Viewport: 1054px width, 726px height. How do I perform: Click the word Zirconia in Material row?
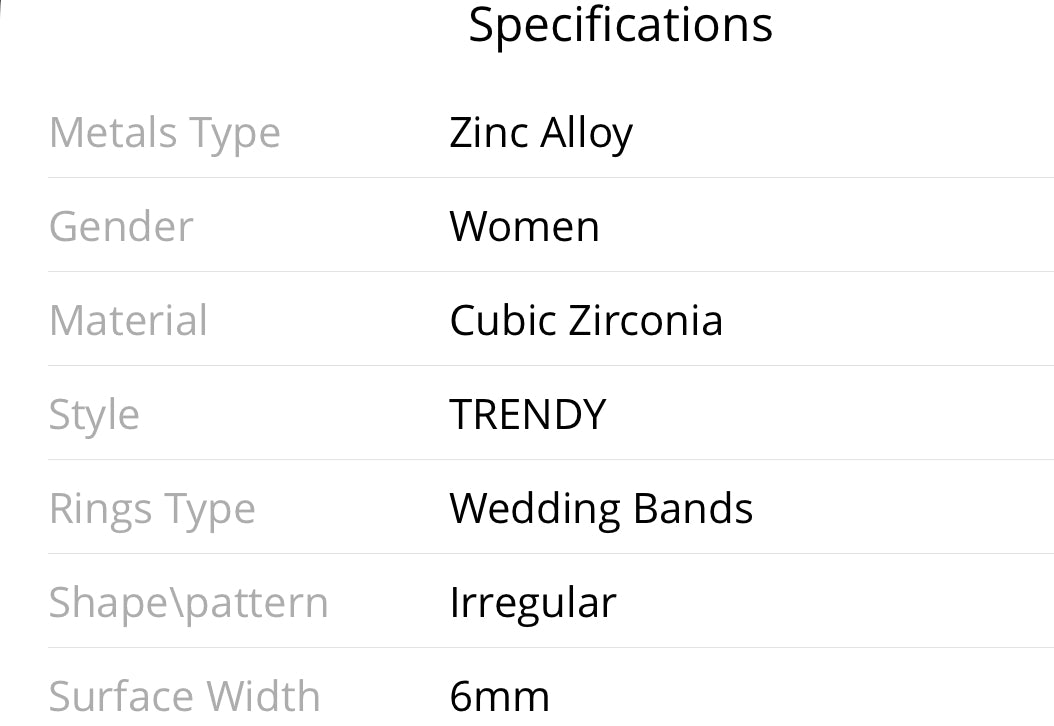click(646, 320)
